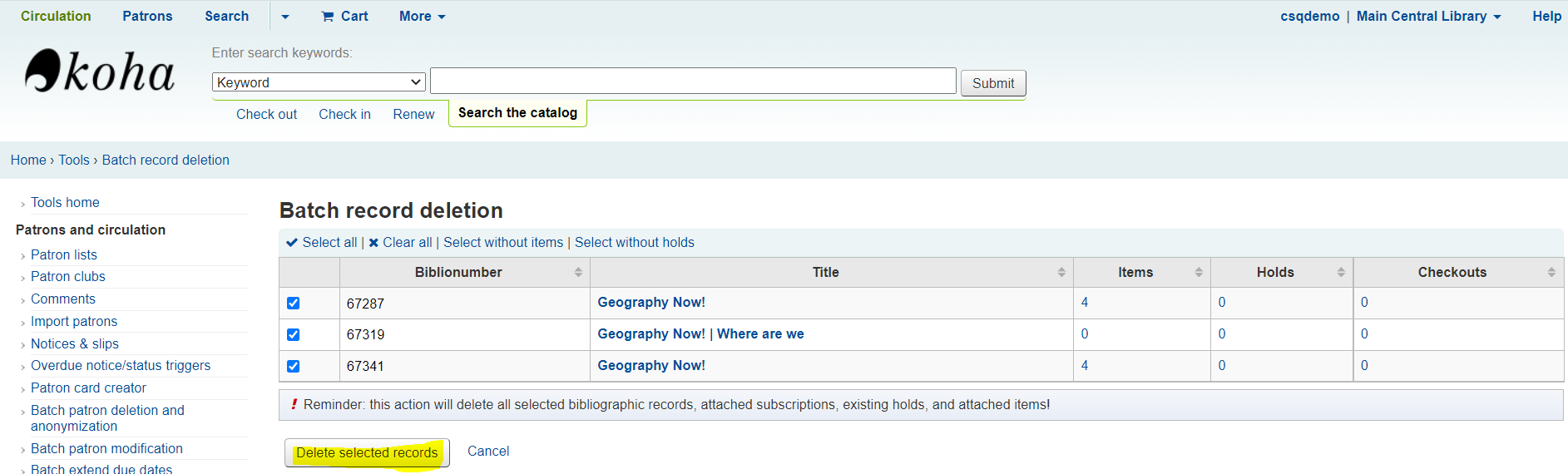Click the Submit search button
Viewport: 1568px width, 474px height.
coord(993,83)
